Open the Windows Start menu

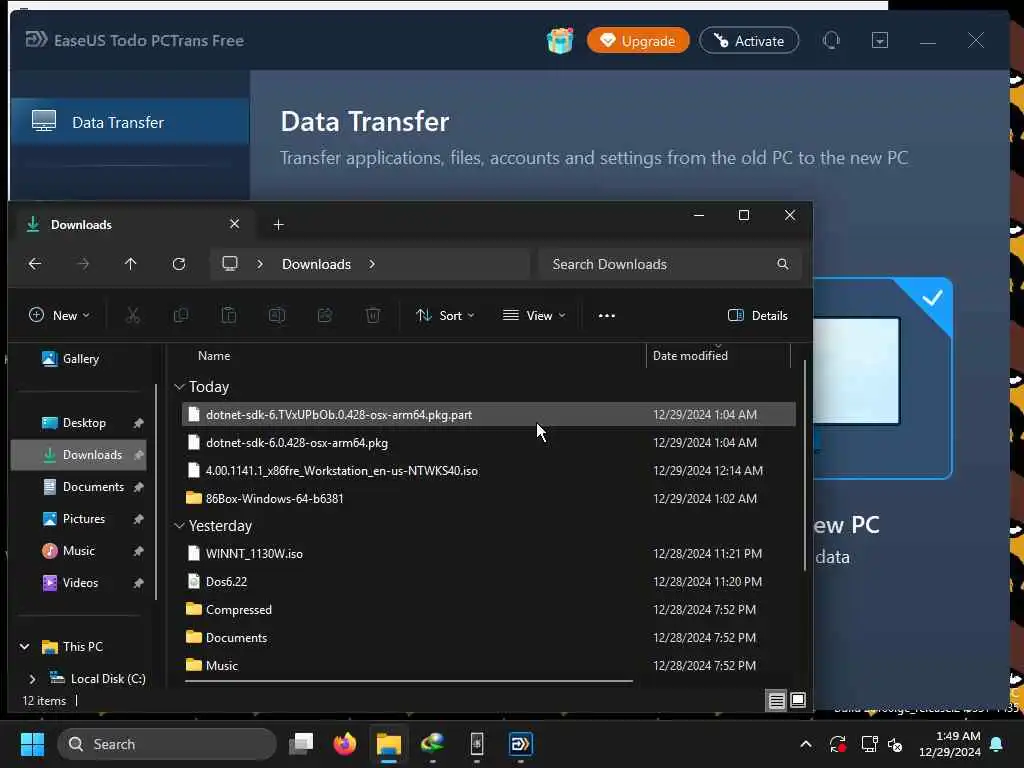(32, 744)
